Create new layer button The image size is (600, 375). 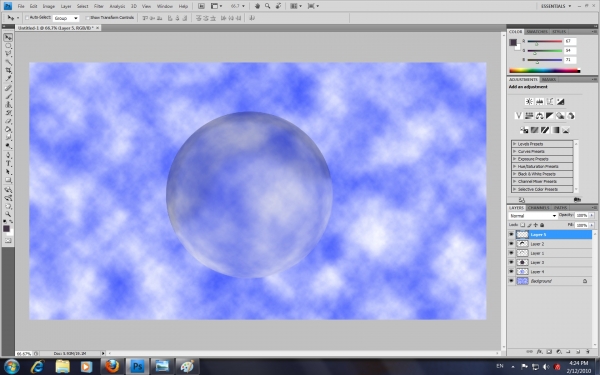[x=578, y=351]
